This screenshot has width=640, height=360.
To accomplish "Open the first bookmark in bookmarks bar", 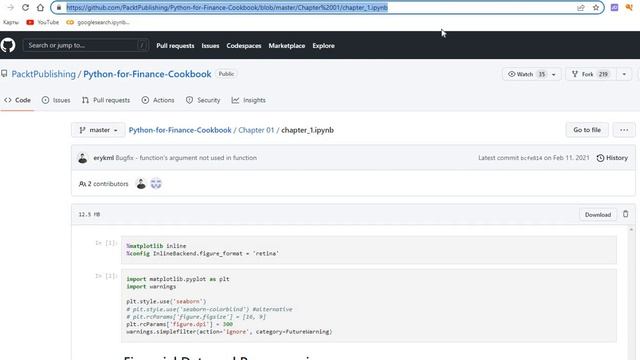I will [x=11, y=22].
